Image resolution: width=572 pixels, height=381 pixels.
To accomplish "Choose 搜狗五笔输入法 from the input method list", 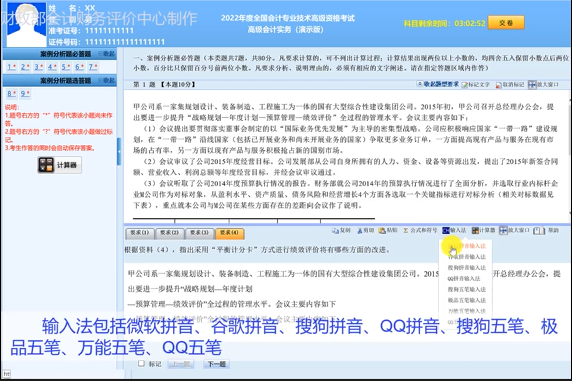I will click(x=466, y=289).
